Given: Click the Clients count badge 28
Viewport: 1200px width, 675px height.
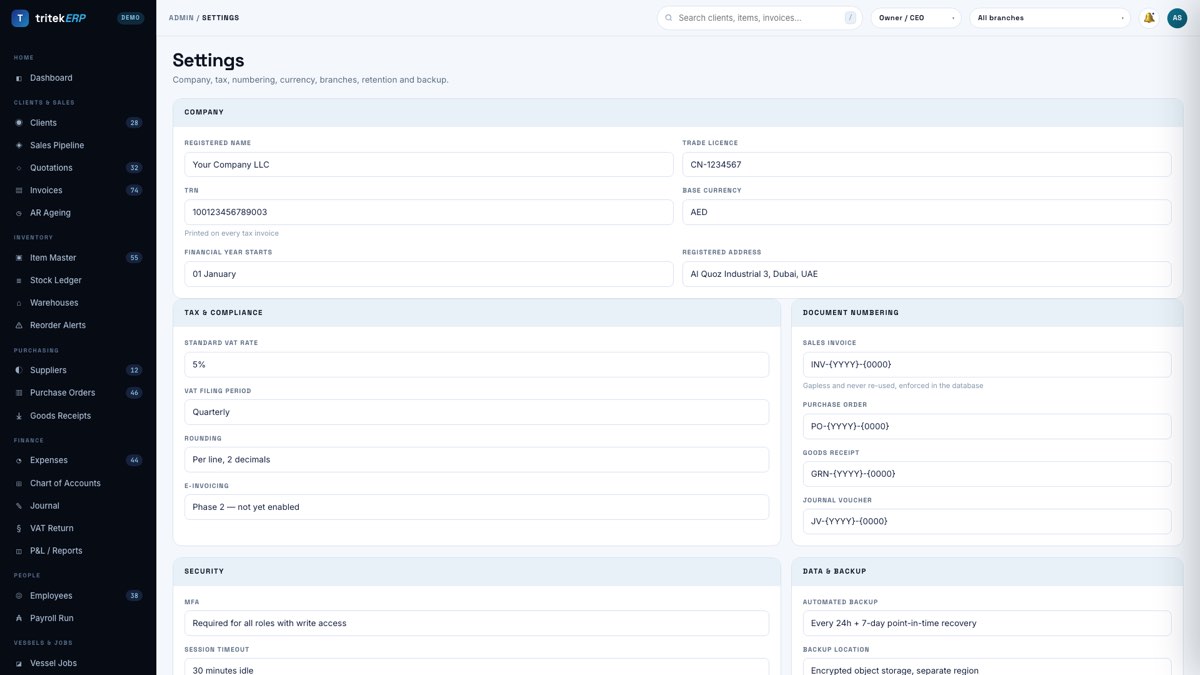Looking at the screenshot, I should coord(134,123).
